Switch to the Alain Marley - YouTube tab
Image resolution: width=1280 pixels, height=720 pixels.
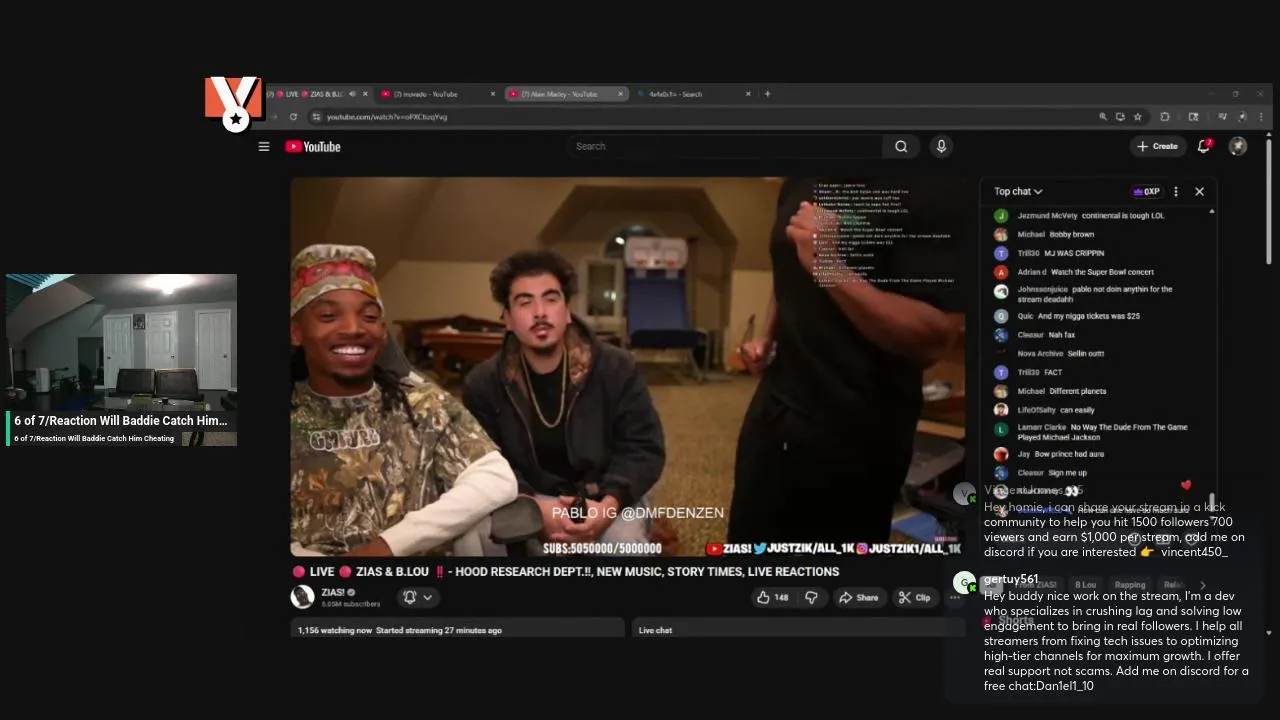coord(565,94)
